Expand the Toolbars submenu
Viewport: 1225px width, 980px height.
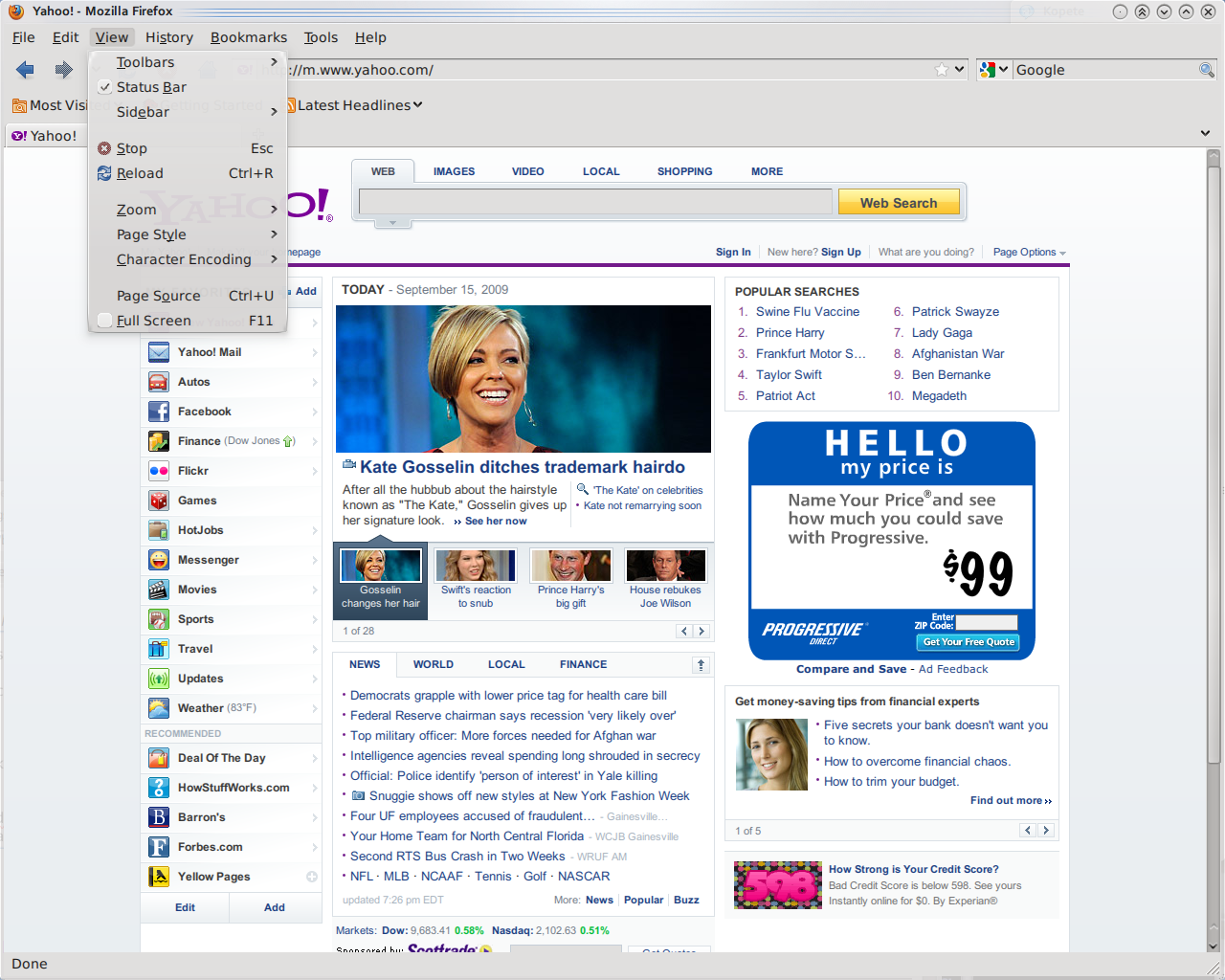188,62
